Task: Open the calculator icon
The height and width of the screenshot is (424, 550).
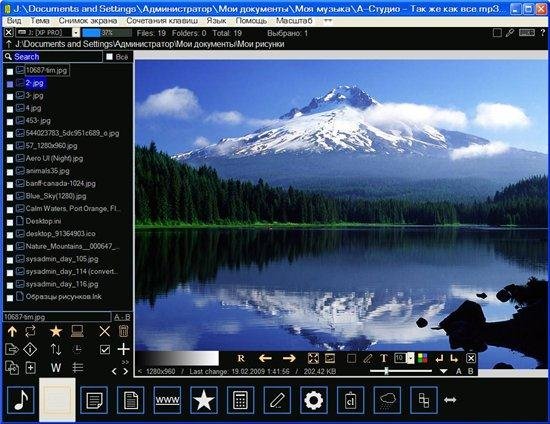Action: point(240,400)
